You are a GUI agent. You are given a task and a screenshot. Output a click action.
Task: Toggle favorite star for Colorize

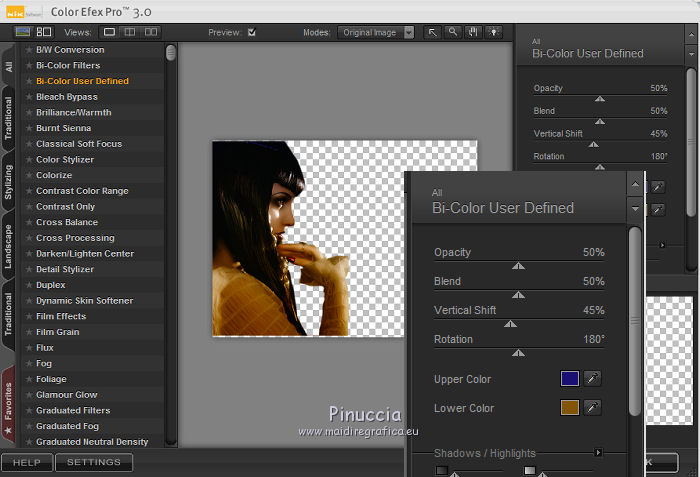click(29, 175)
